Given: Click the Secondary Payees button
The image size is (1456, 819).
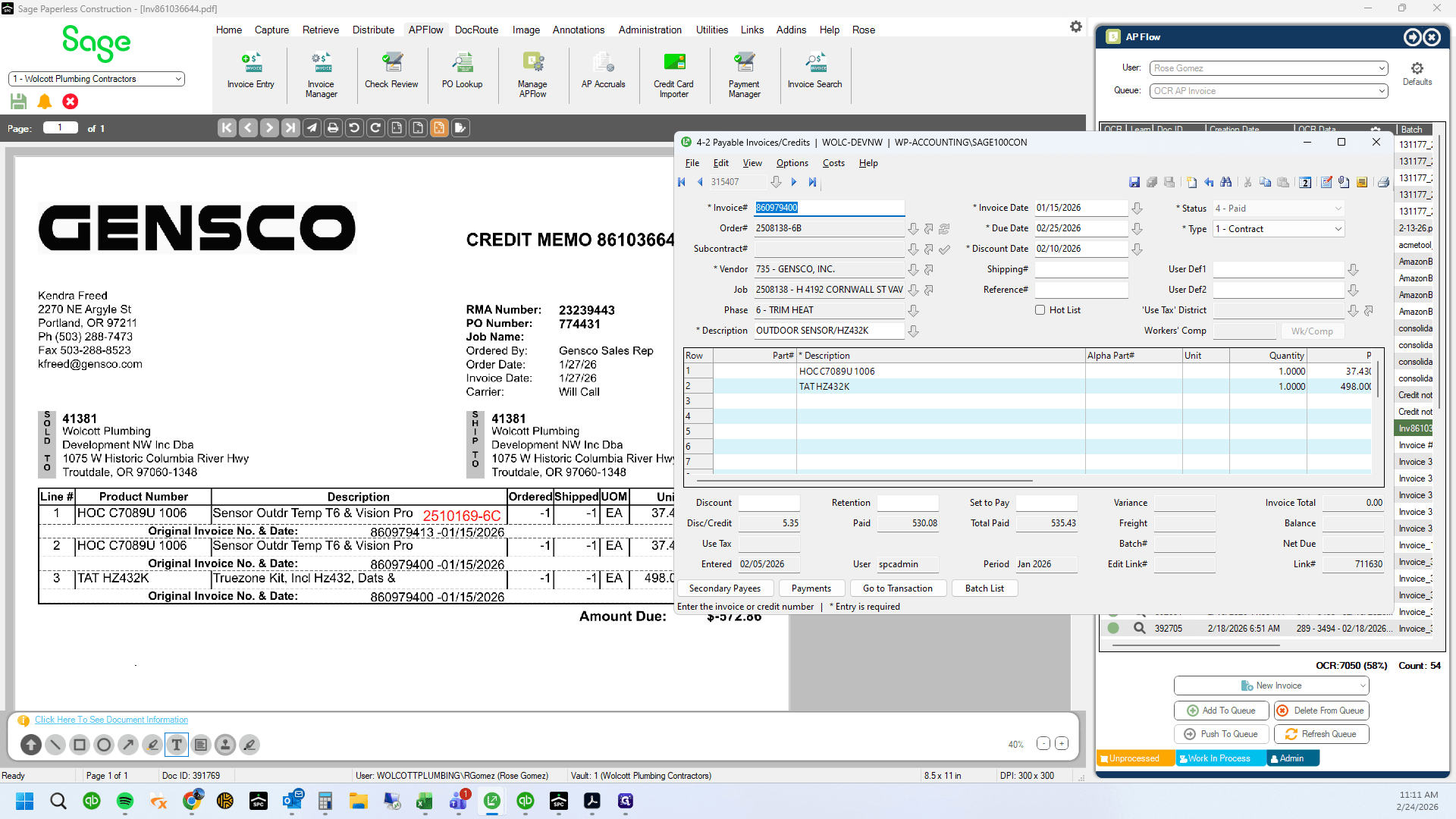Looking at the screenshot, I should [x=725, y=588].
